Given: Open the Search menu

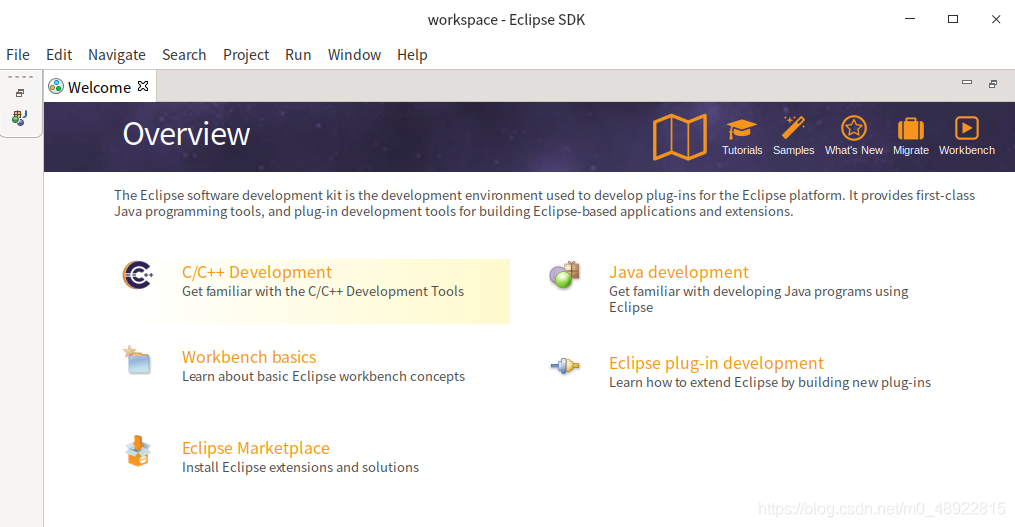Looking at the screenshot, I should pos(184,55).
